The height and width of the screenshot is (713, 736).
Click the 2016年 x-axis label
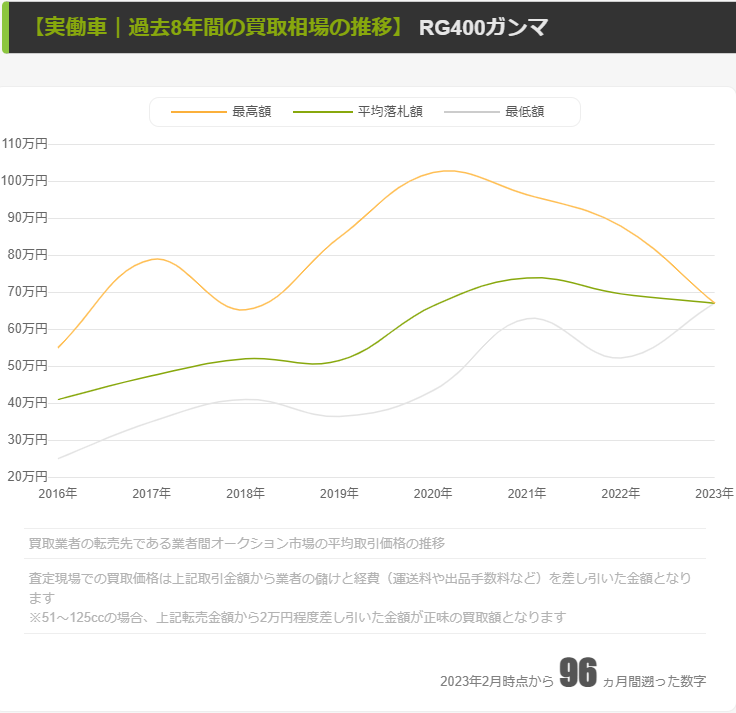point(58,493)
